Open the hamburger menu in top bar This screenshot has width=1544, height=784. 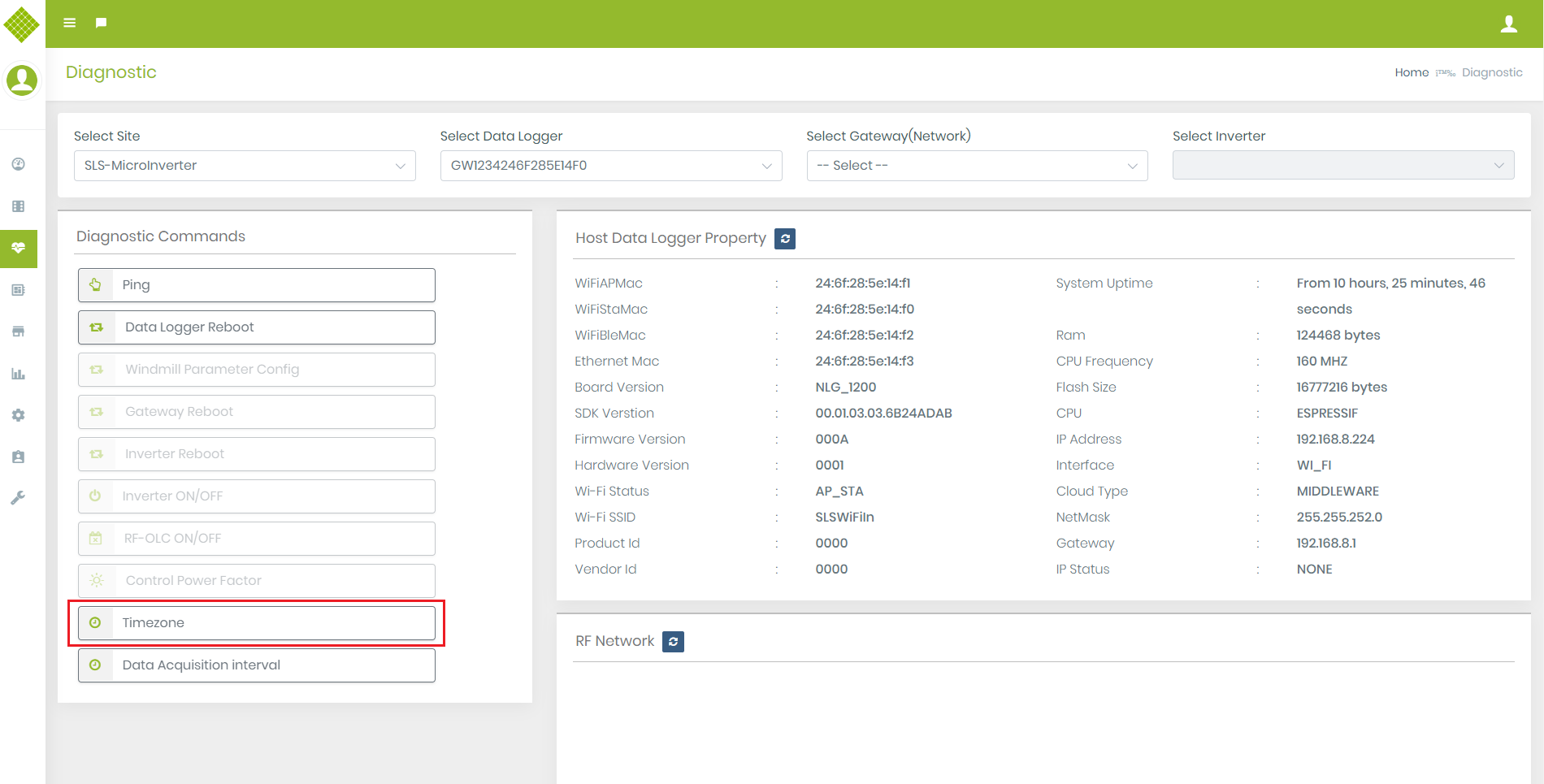pos(70,23)
